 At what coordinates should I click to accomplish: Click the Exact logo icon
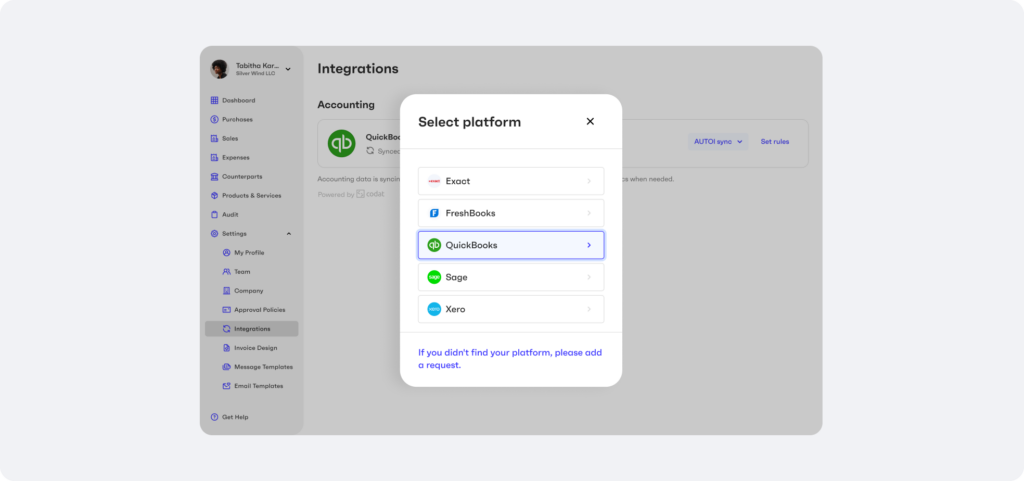click(434, 181)
